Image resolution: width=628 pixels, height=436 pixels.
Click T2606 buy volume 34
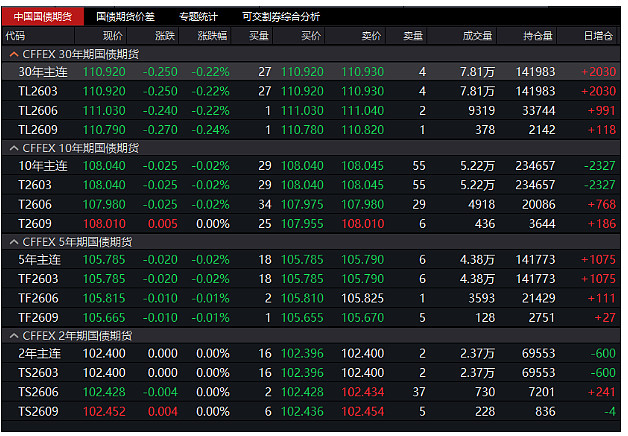(265, 205)
